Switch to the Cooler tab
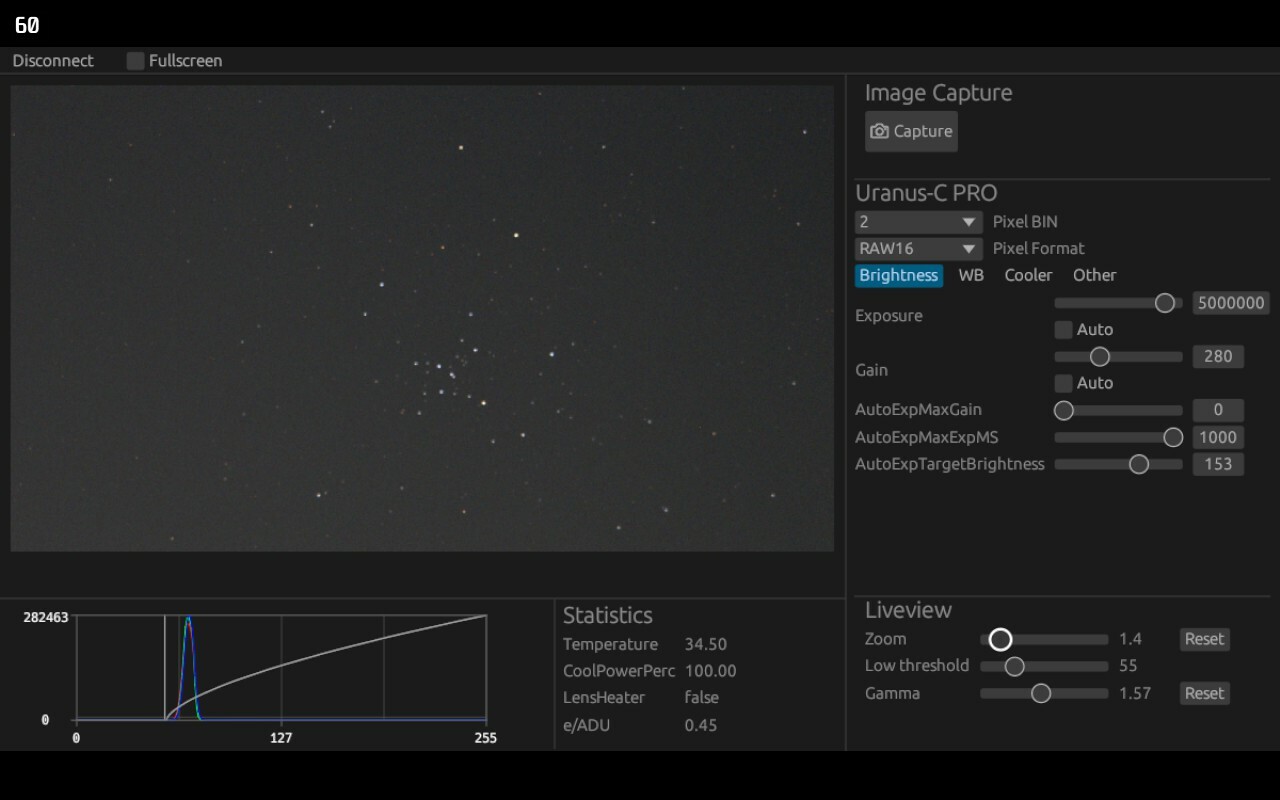 (1028, 275)
